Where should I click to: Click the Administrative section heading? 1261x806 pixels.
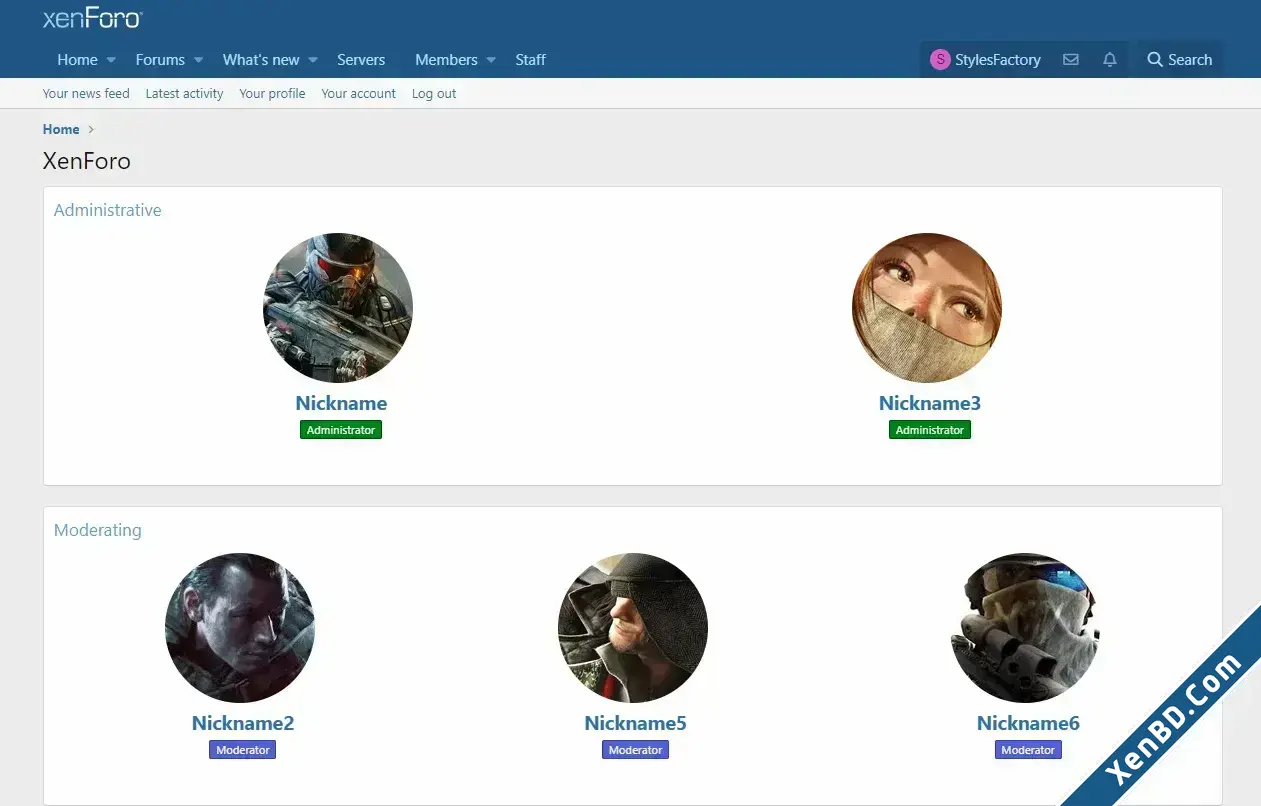(107, 210)
